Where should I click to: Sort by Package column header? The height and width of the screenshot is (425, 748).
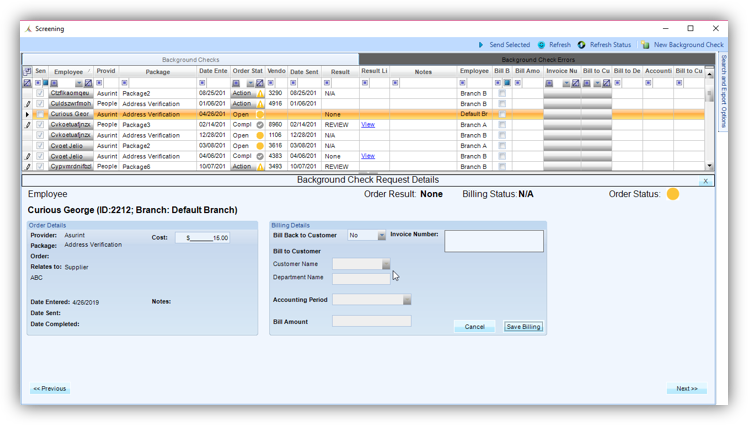[x=158, y=72]
